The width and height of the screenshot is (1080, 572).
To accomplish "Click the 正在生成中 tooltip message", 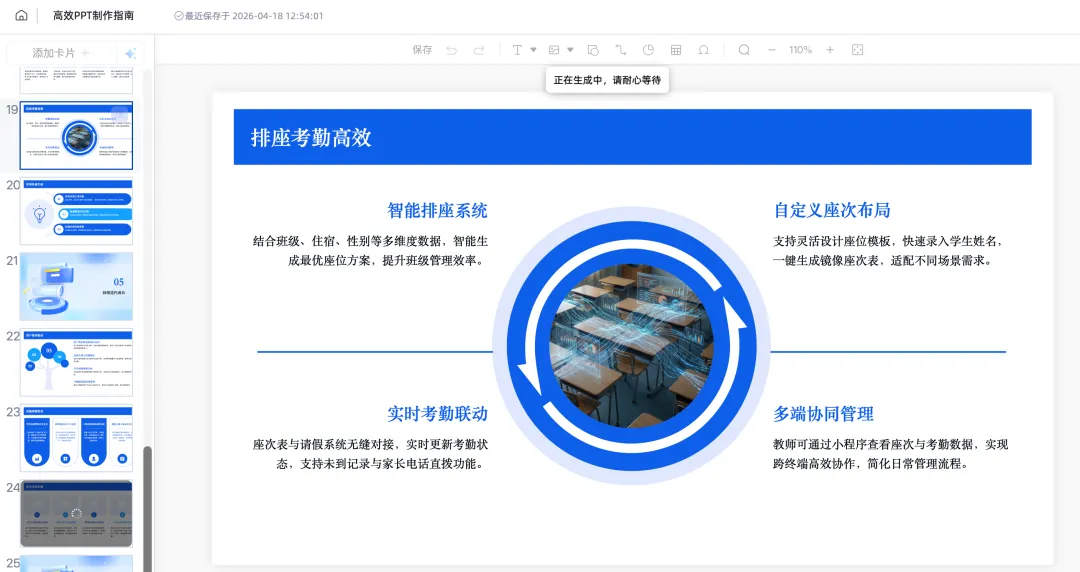I will click(x=608, y=80).
